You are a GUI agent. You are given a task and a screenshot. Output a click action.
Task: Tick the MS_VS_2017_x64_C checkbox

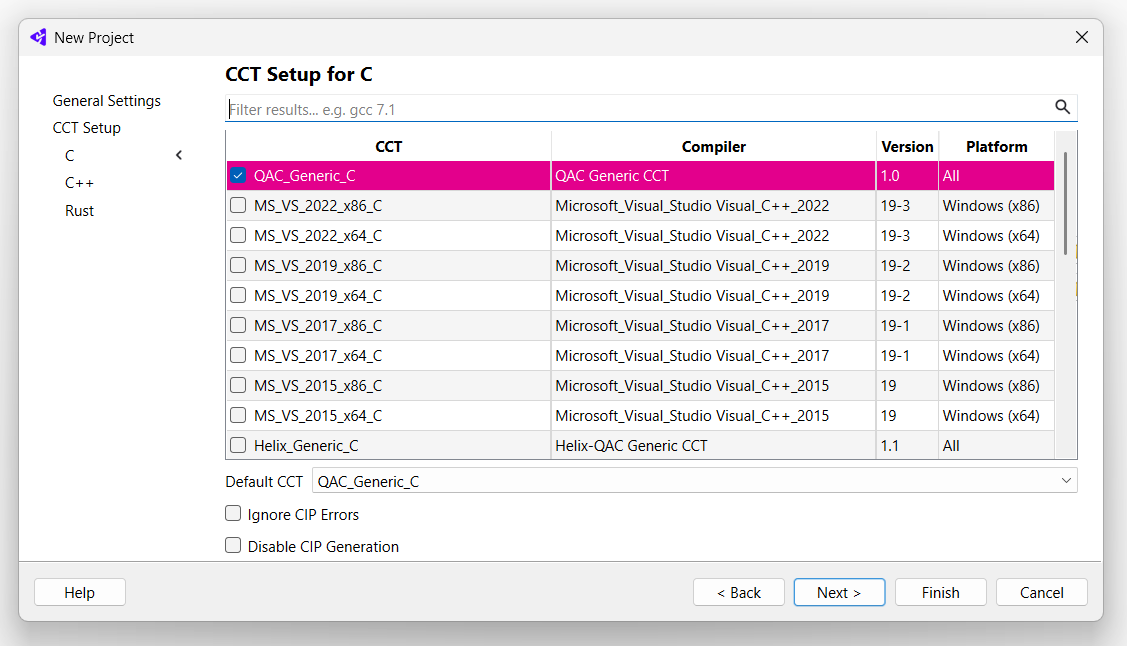coord(238,356)
